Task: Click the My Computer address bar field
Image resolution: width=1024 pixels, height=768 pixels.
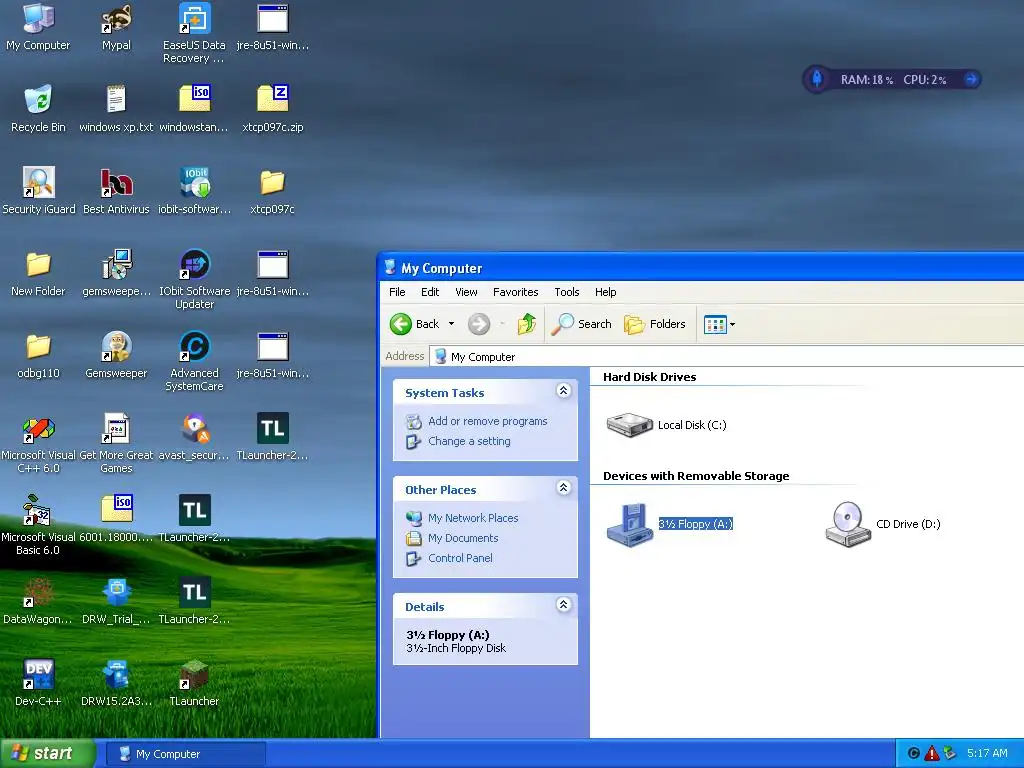Action: coord(726,357)
